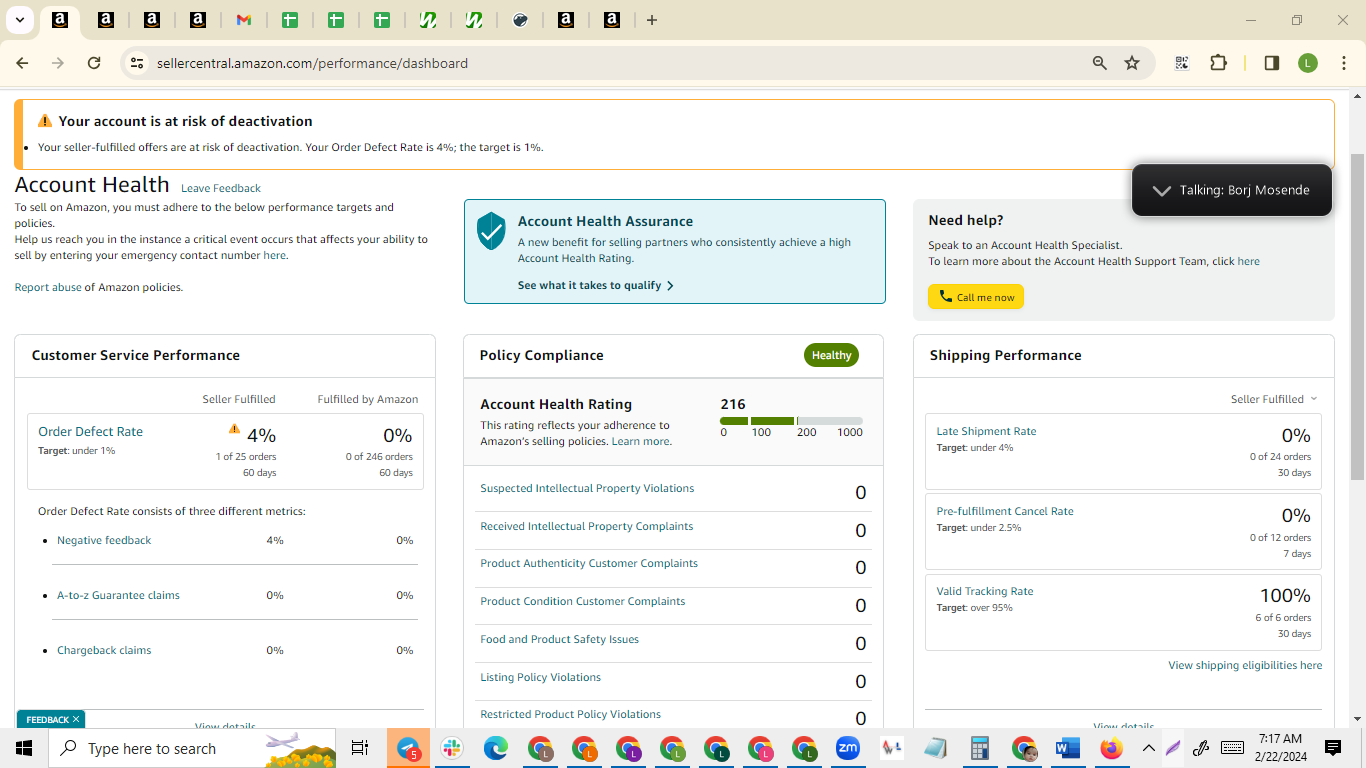Open the Pre-fulfillment Cancel Rate link
The width and height of the screenshot is (1366, 768).
pyautogui.click(x=1005, y=511)
